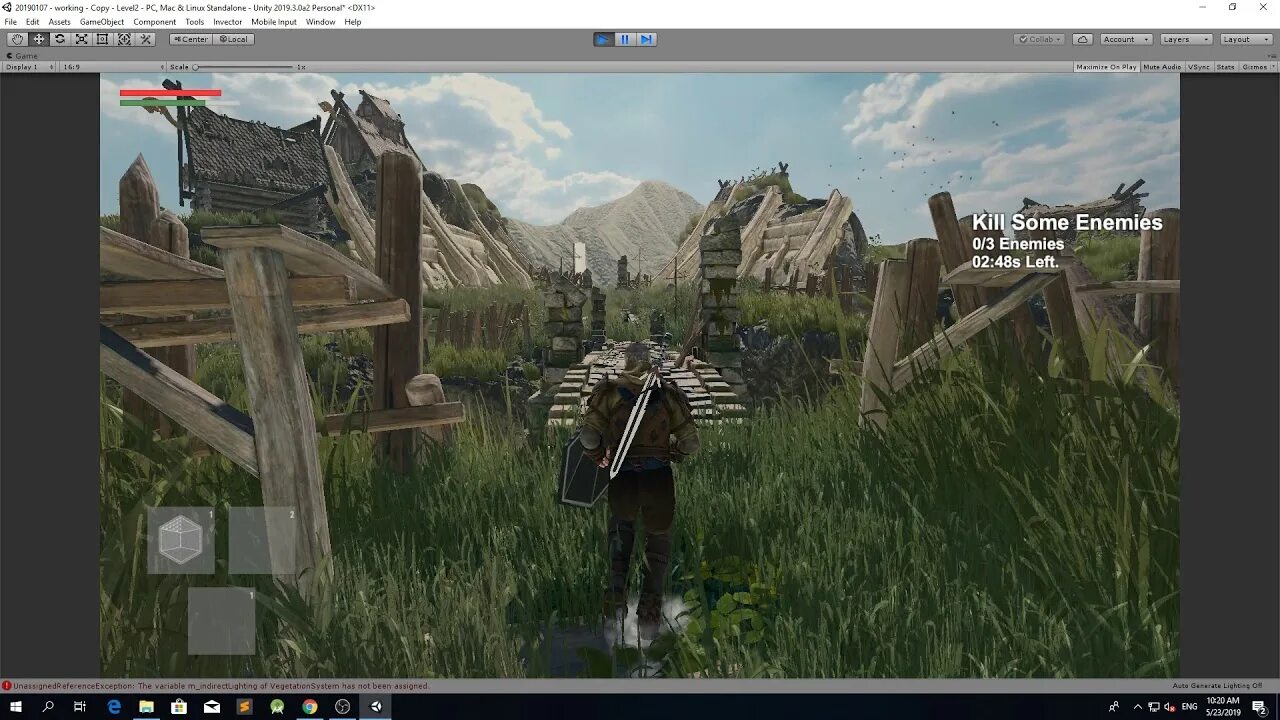Screen dimensions: 1280x720
Task: Open the Assets menu
Action: point(60,22)
